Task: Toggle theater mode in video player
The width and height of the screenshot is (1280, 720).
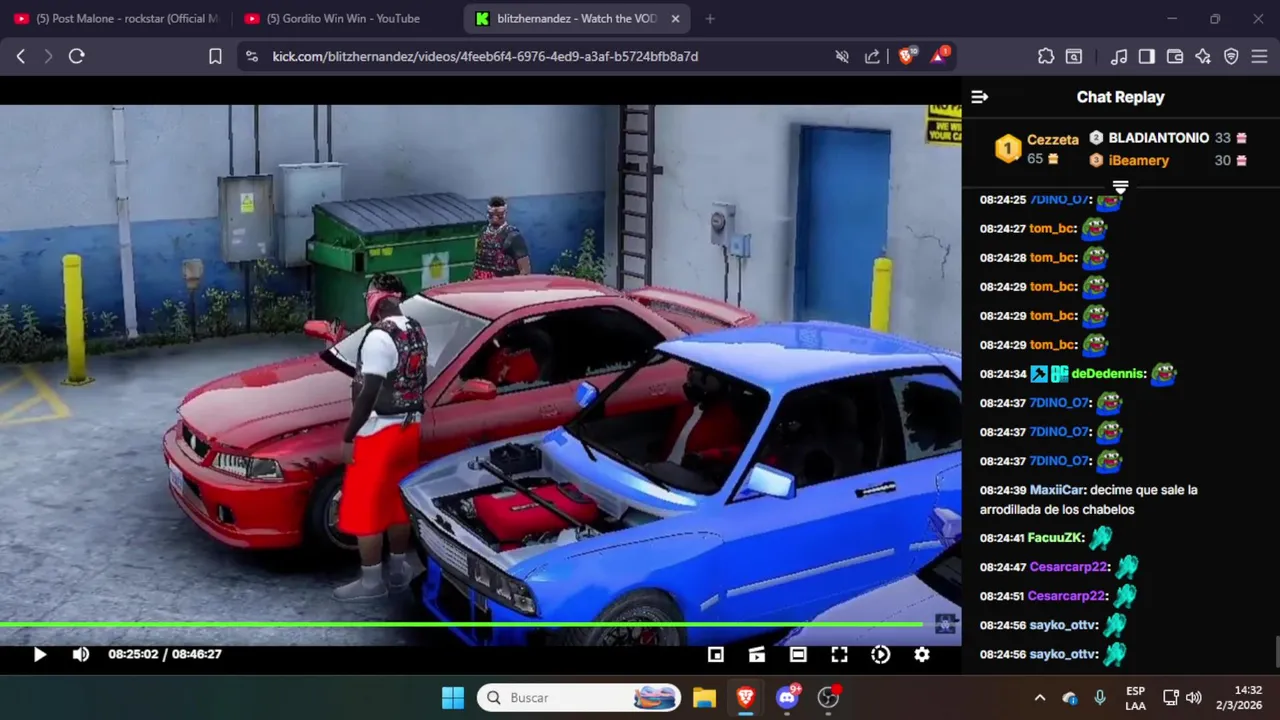Action: [798, 655]
